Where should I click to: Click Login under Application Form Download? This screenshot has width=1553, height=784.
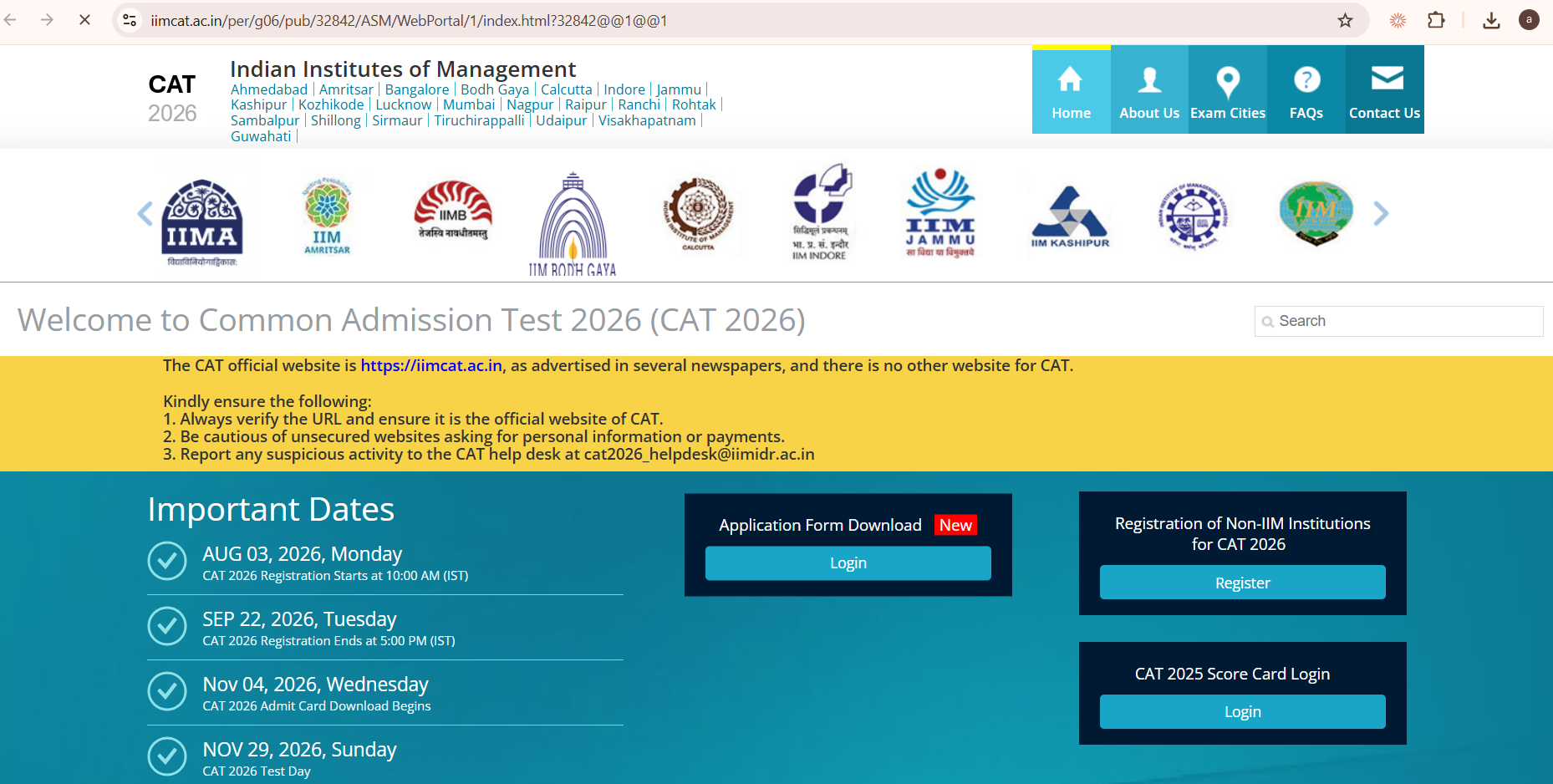(848, 563)
